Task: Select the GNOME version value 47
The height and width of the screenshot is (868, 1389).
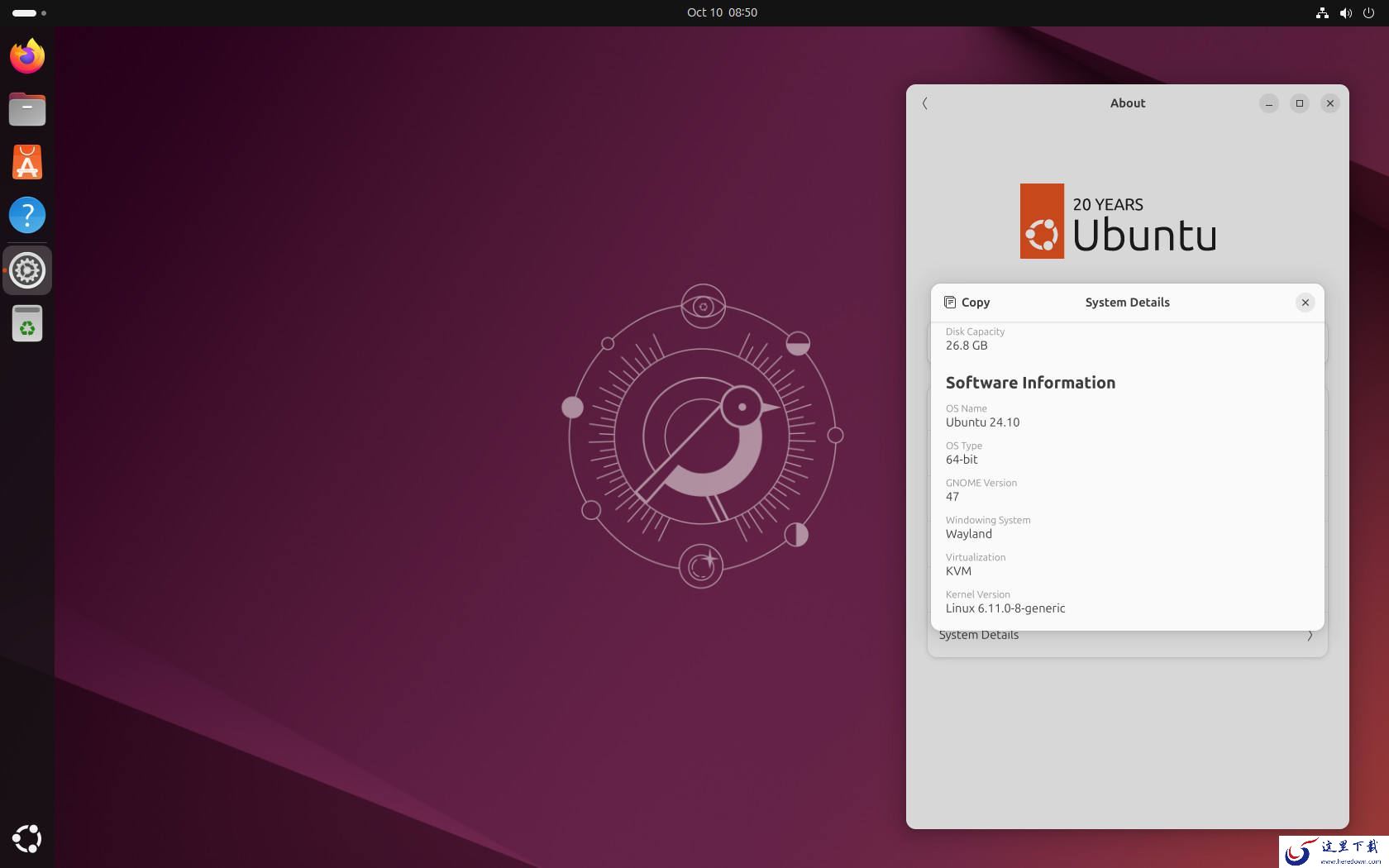Action: [x=952, y=497]
